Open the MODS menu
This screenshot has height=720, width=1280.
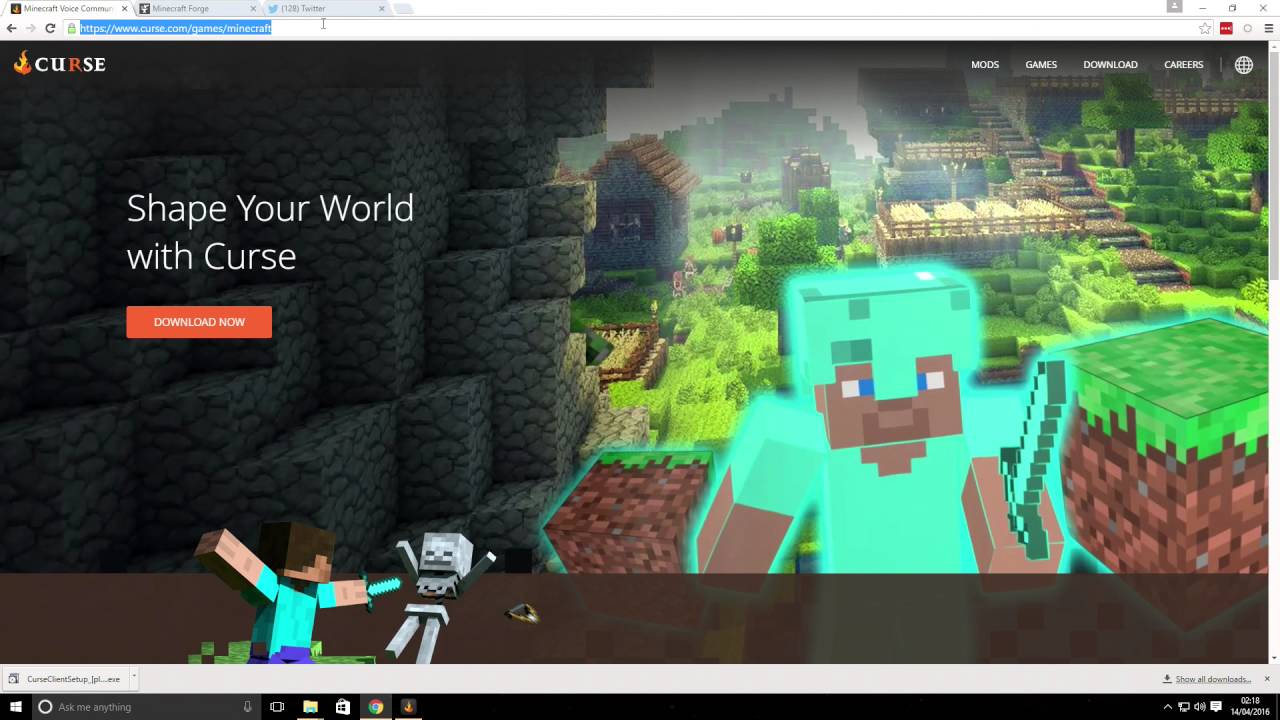click(985, 64)
